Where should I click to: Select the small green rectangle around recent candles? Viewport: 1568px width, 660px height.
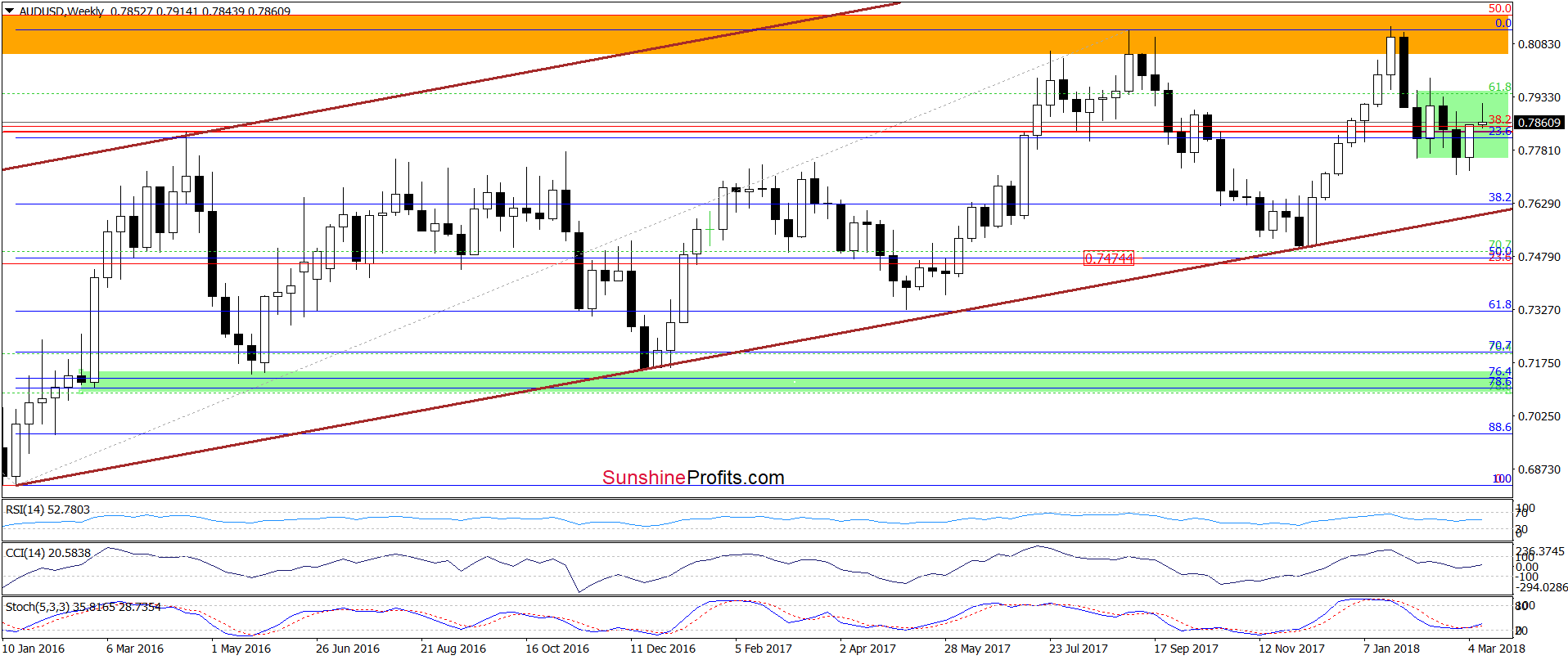click(x=1462, y=124)
